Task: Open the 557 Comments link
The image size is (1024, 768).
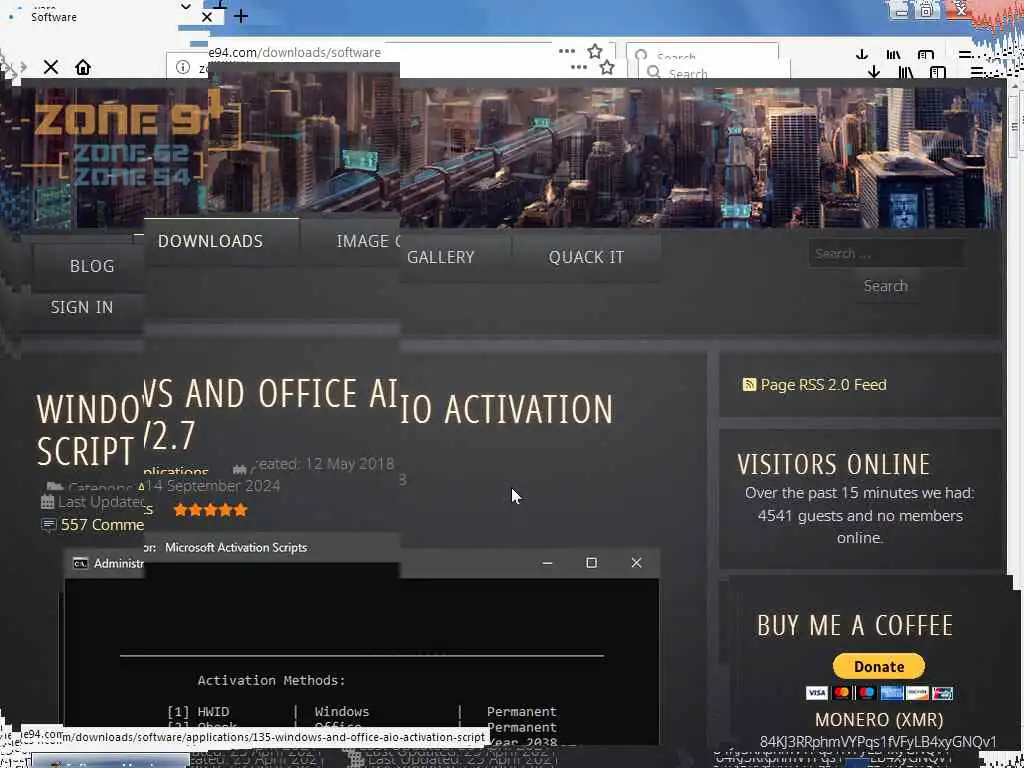Action: (102, 525)
